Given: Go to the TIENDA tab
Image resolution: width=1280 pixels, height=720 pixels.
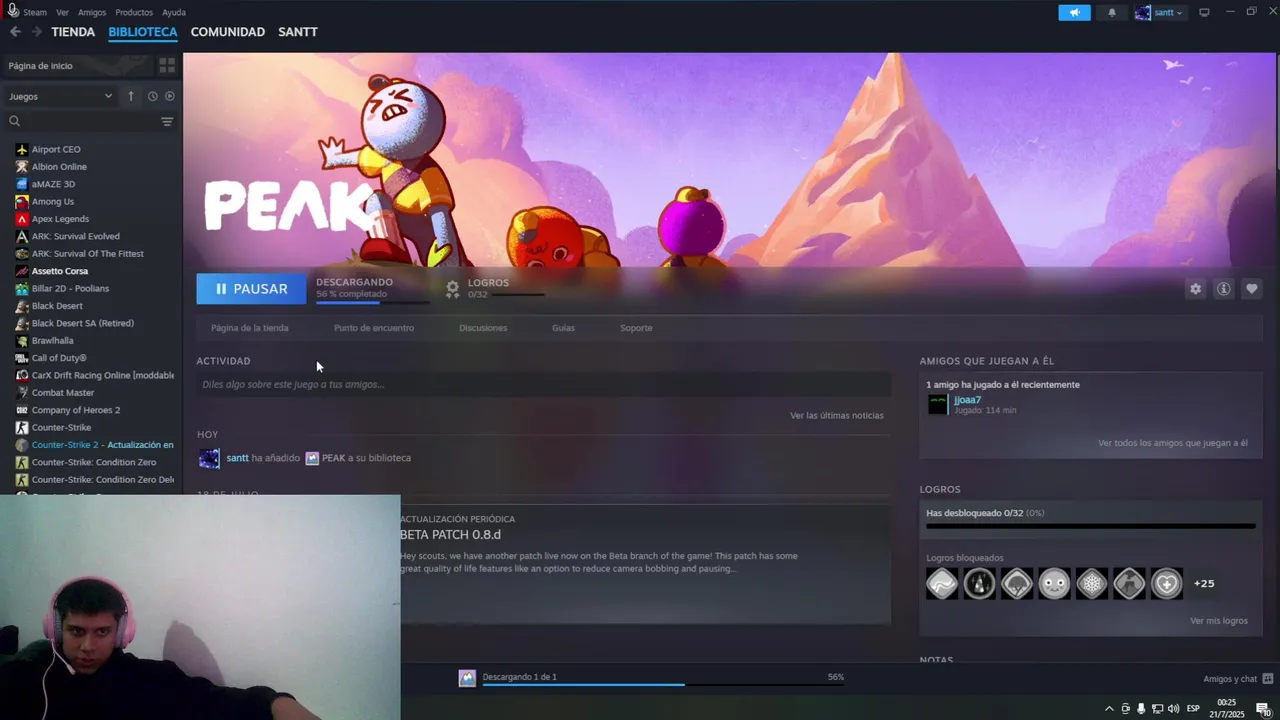Looking at the screenshot, I should pos(73,32).
